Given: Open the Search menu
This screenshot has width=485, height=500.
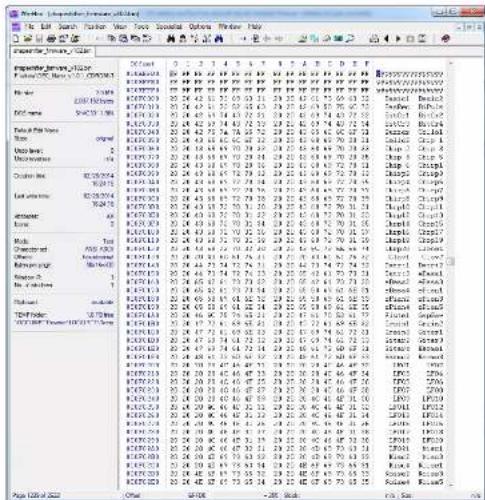Looking at the screenshot, I should pyautogui.click(x=68, y=26).
